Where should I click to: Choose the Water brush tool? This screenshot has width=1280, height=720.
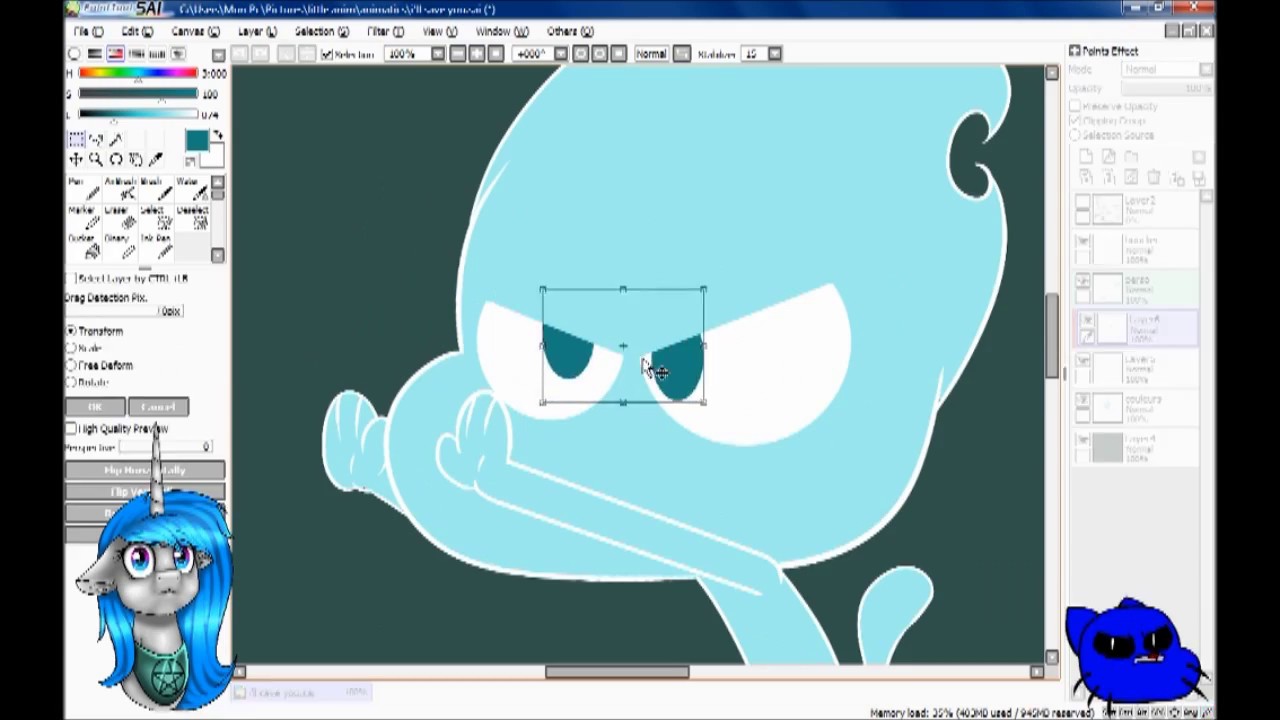(x=191, y=189)
